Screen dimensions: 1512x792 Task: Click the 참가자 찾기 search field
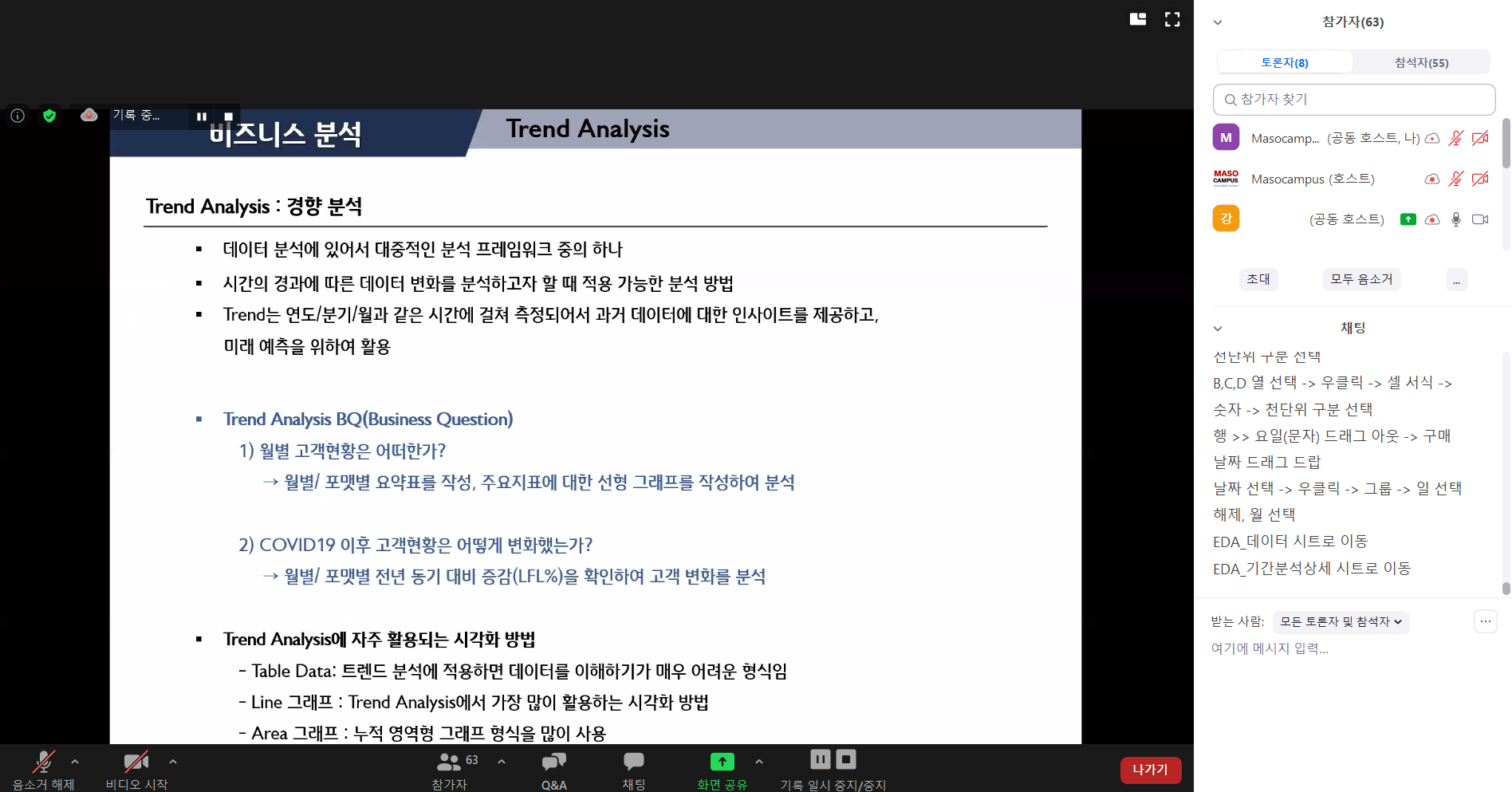[1354, 100]
